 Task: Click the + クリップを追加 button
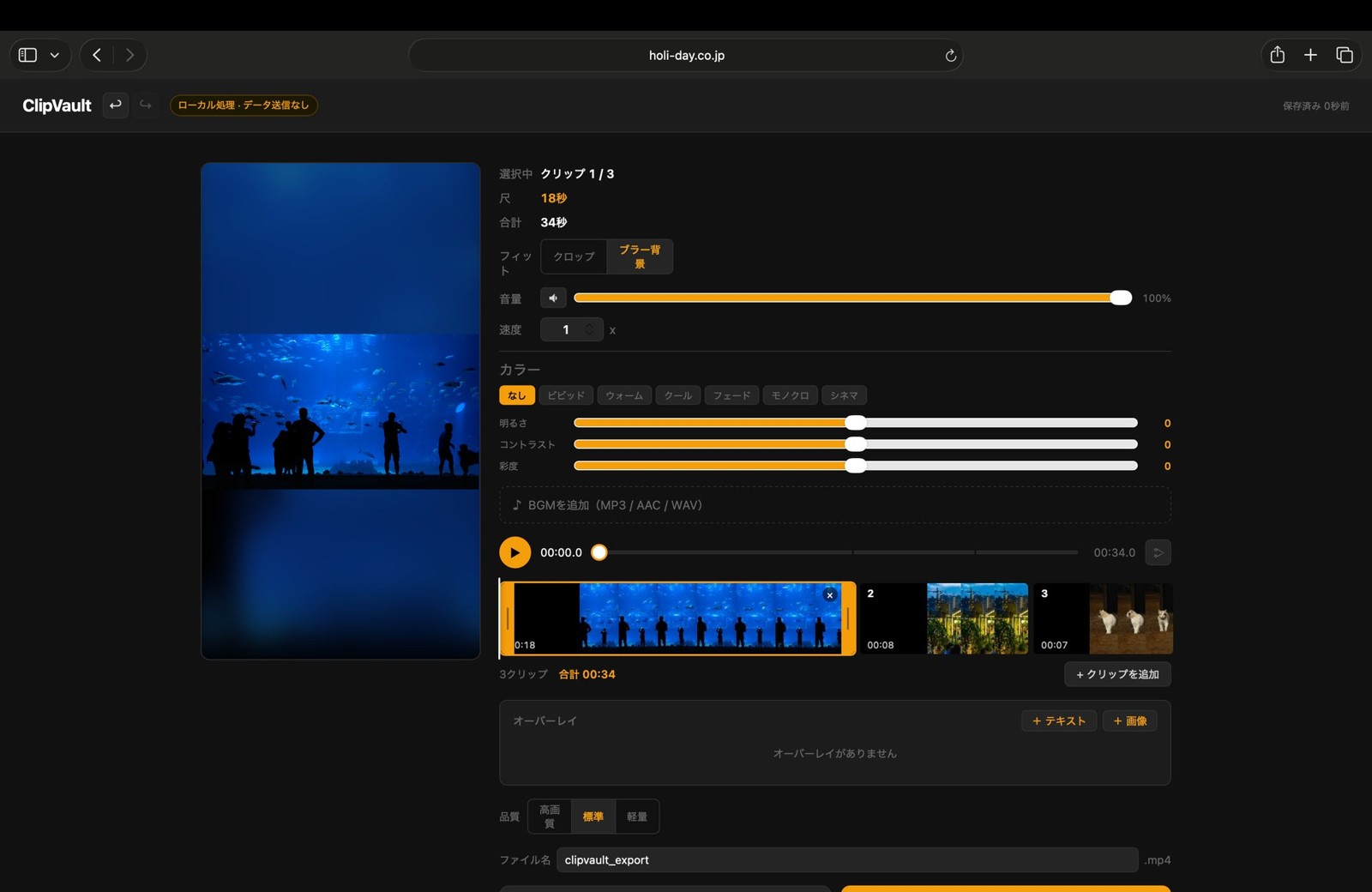pos(1117,674)
